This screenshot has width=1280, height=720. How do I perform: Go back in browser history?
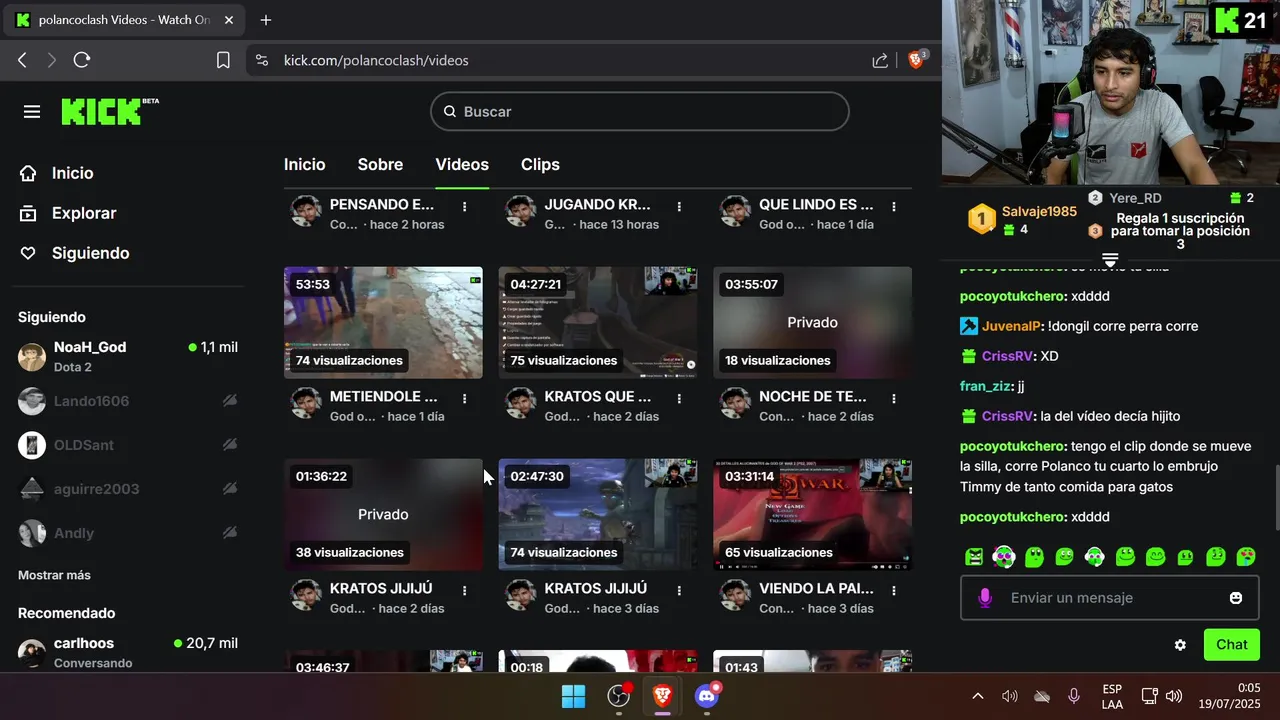[22, 60]
